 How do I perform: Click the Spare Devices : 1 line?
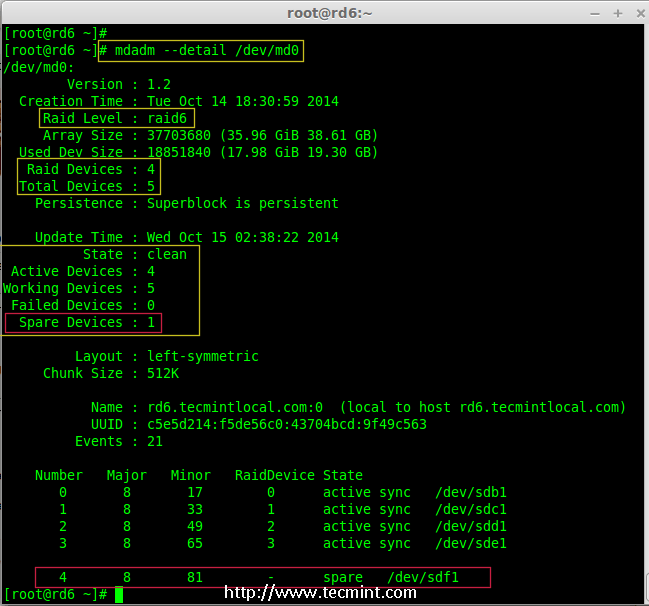click(83, 322)
